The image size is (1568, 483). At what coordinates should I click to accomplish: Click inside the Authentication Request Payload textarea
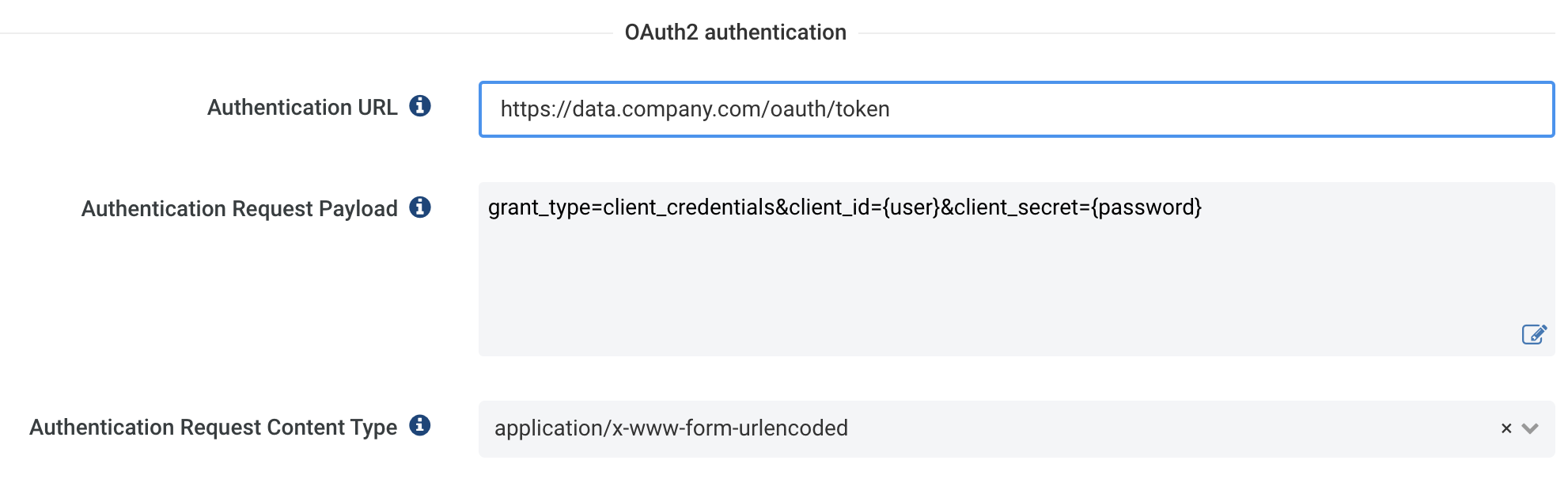(1017, 269)
